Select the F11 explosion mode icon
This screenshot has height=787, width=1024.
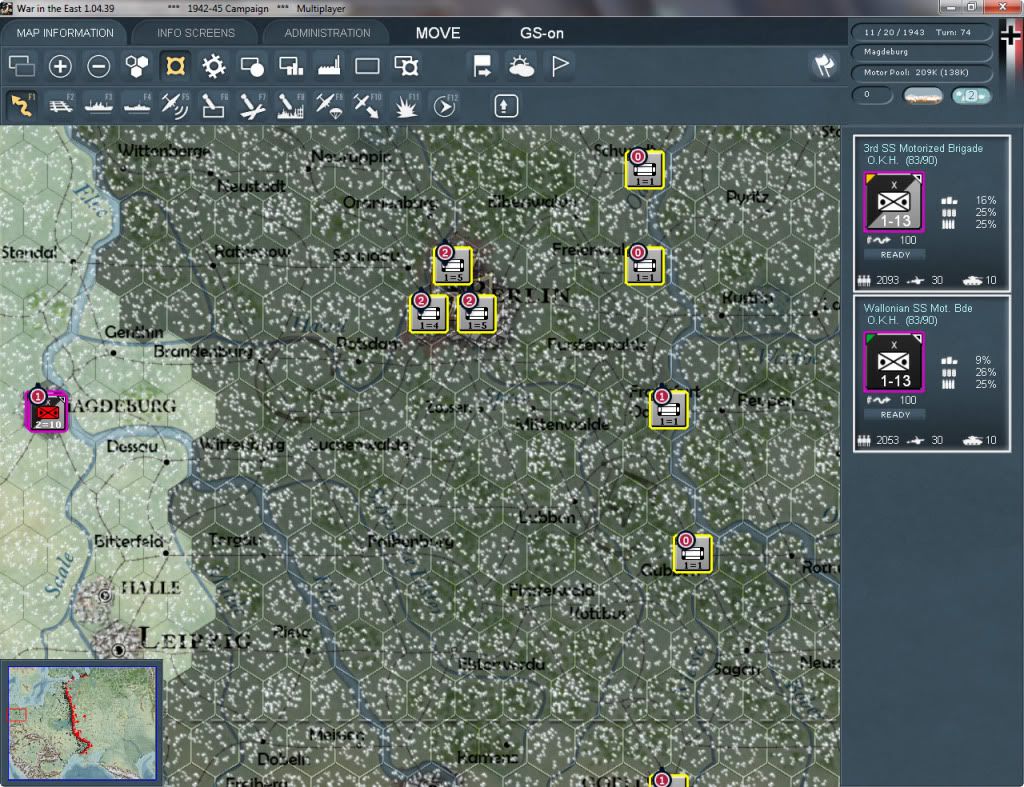(406, 105)
